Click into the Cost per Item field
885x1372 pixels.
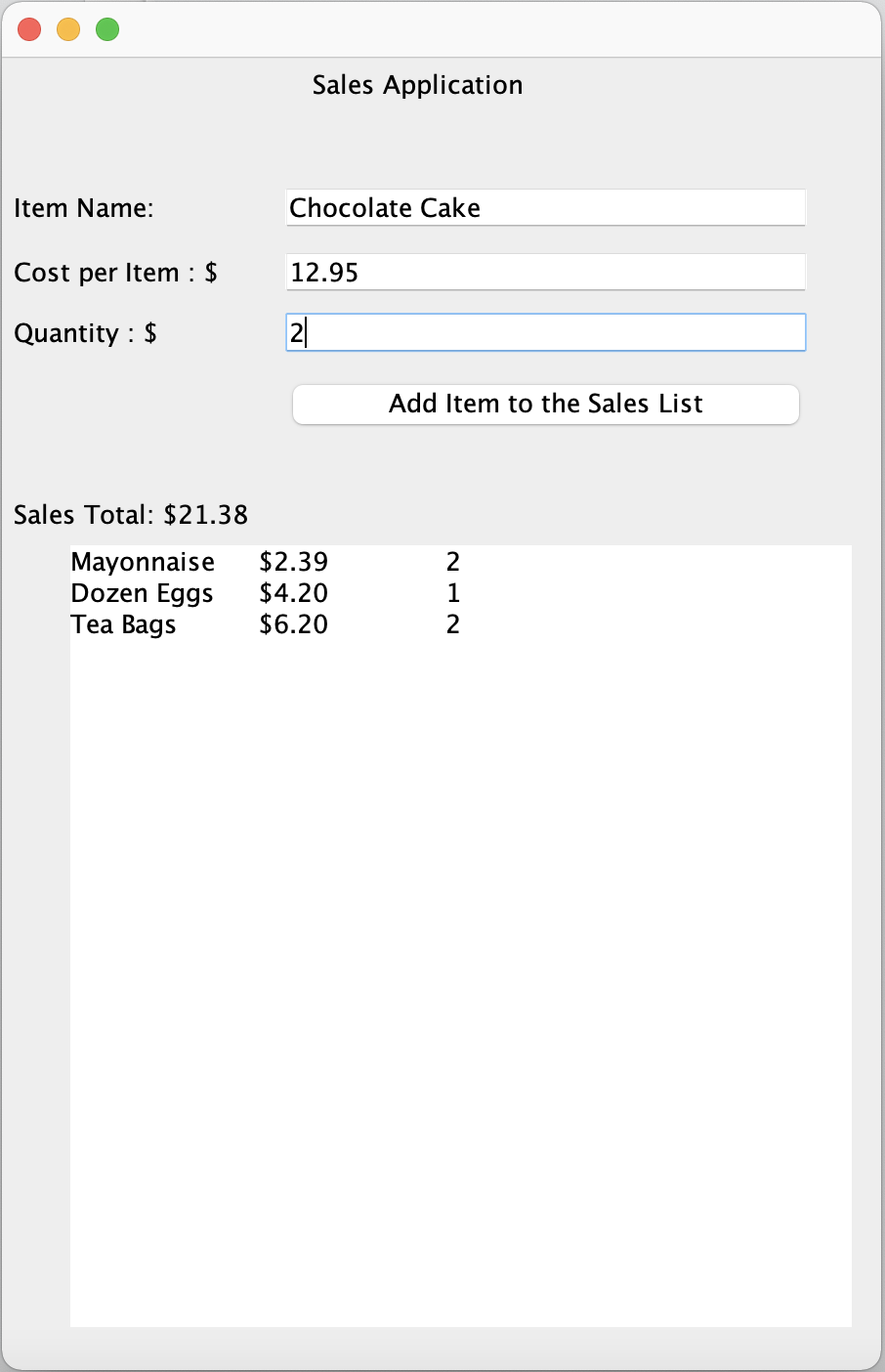(x=545, y=273)
